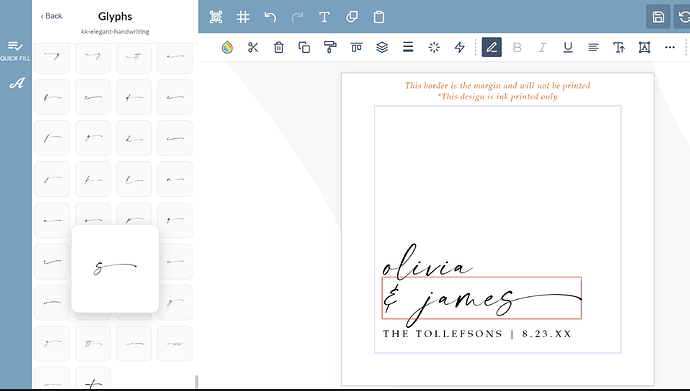Image resolution: width=690 pixels, height=391 pixels.
Task: Go back from the Glyphs panel
Action: click(x=51, y=16)
